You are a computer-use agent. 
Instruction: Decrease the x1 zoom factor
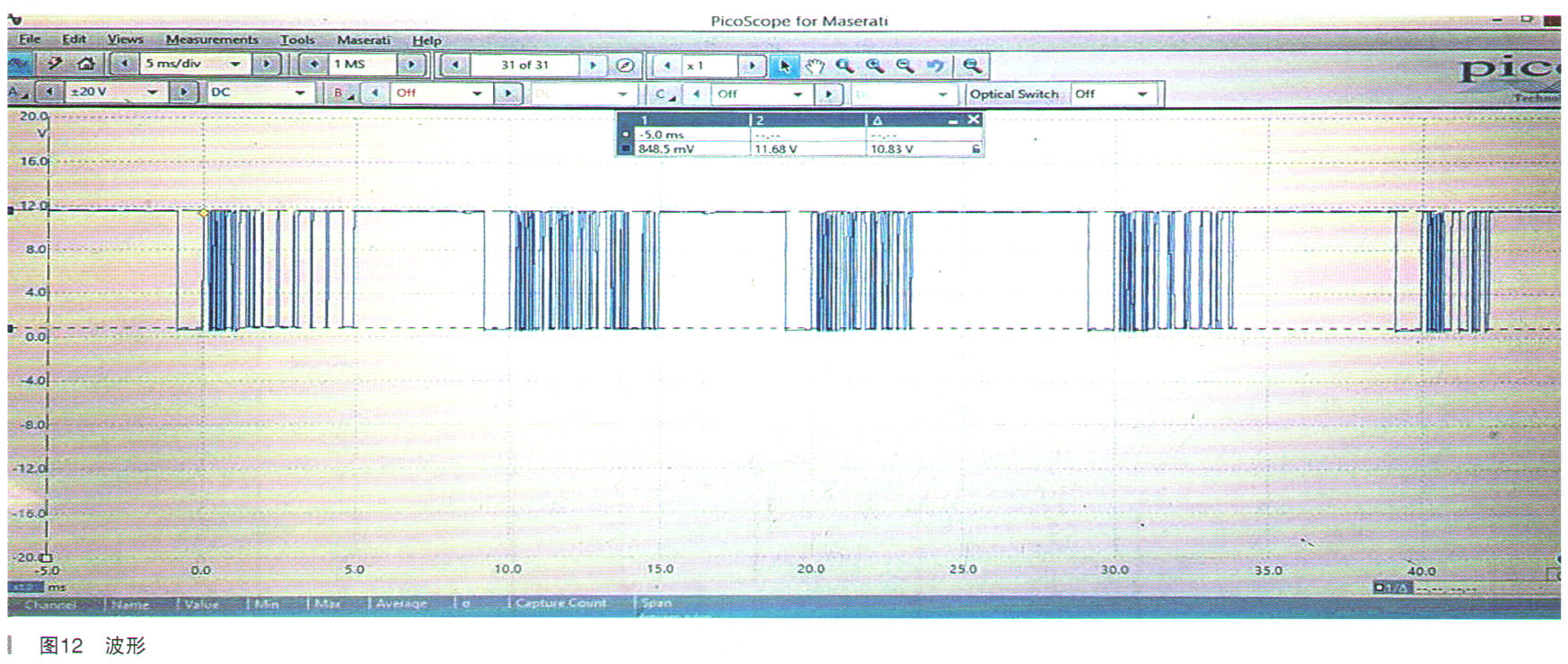[x=667, y=66]
